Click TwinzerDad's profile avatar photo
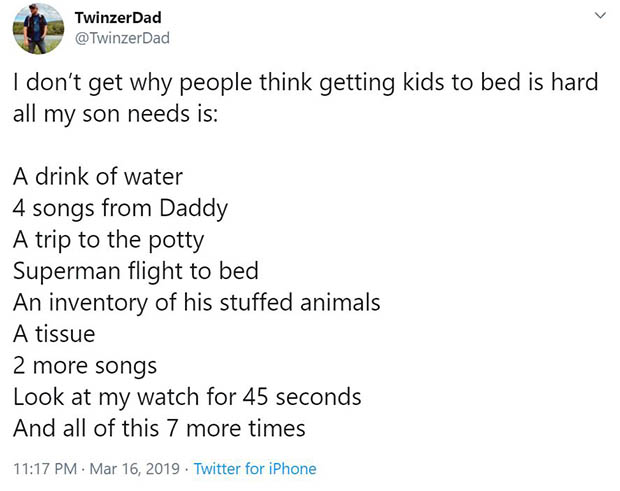Image resolution: width=620 pixels, height=491 pixels. tap(37, 29)
